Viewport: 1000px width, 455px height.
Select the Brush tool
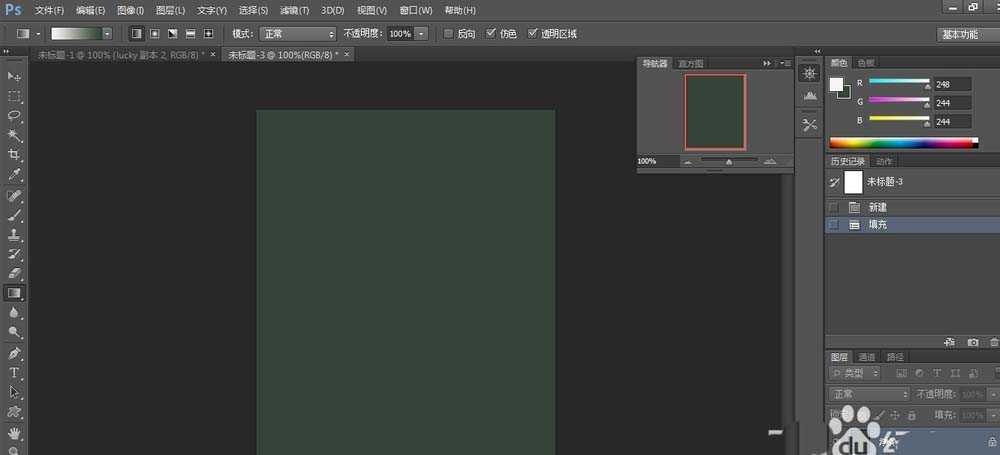(x=14, y=215)
